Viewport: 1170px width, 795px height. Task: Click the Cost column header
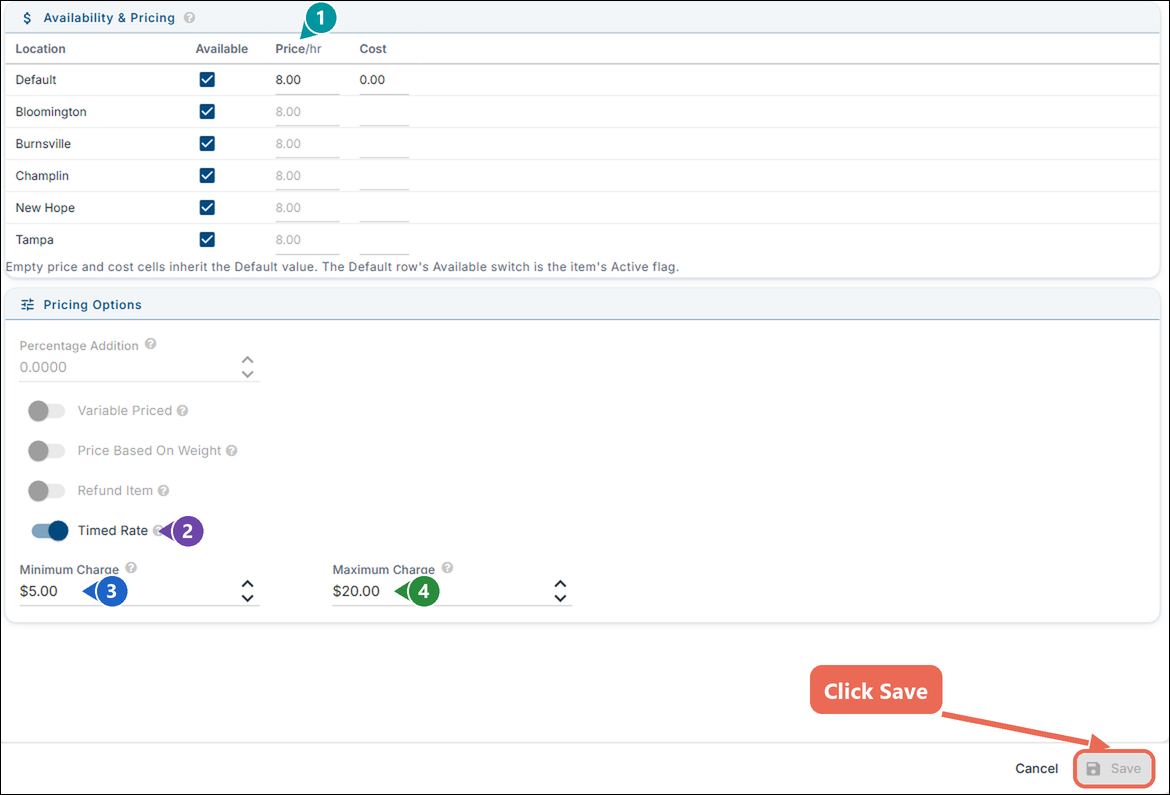click(372, 49)
